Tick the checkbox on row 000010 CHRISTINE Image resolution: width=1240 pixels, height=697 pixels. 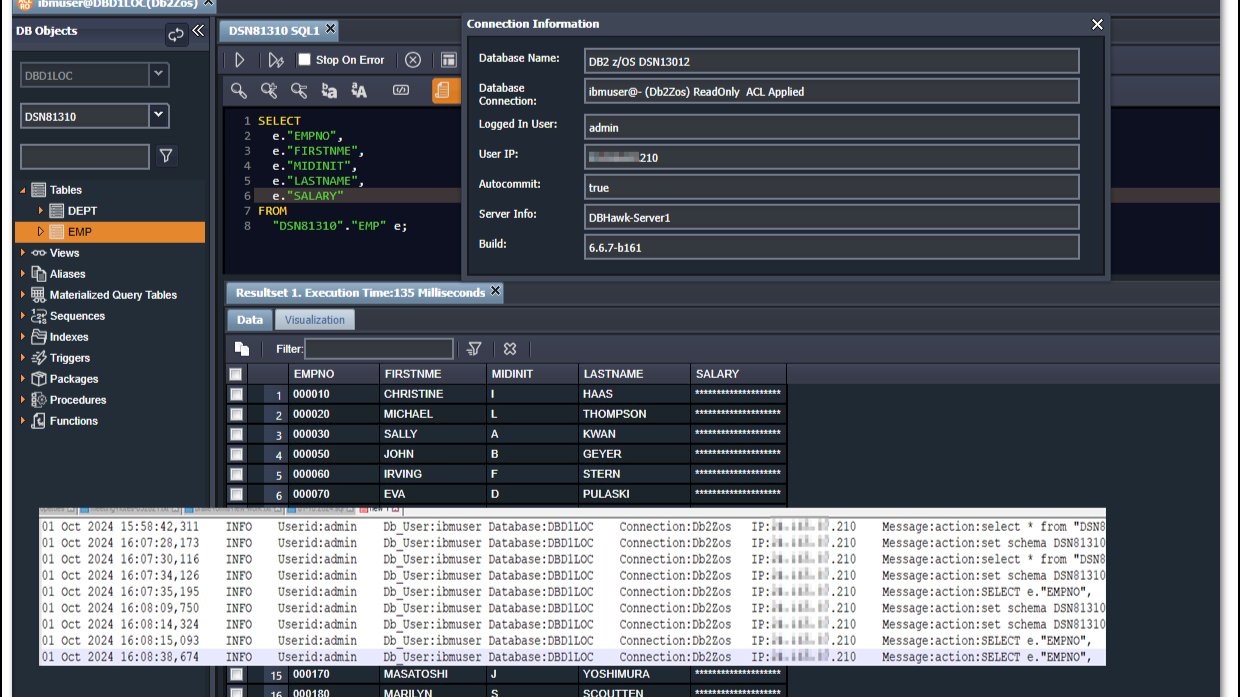tap(236, 393)
